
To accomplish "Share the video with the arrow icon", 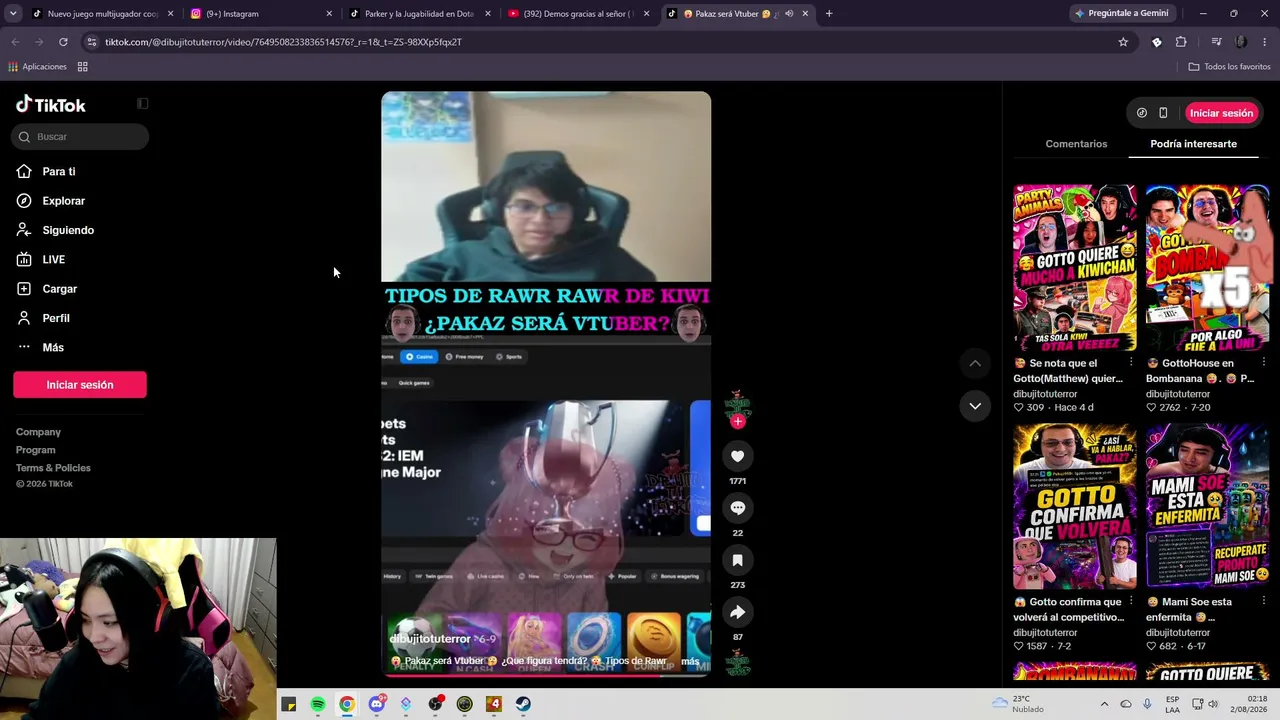I will tap(738, 612).
